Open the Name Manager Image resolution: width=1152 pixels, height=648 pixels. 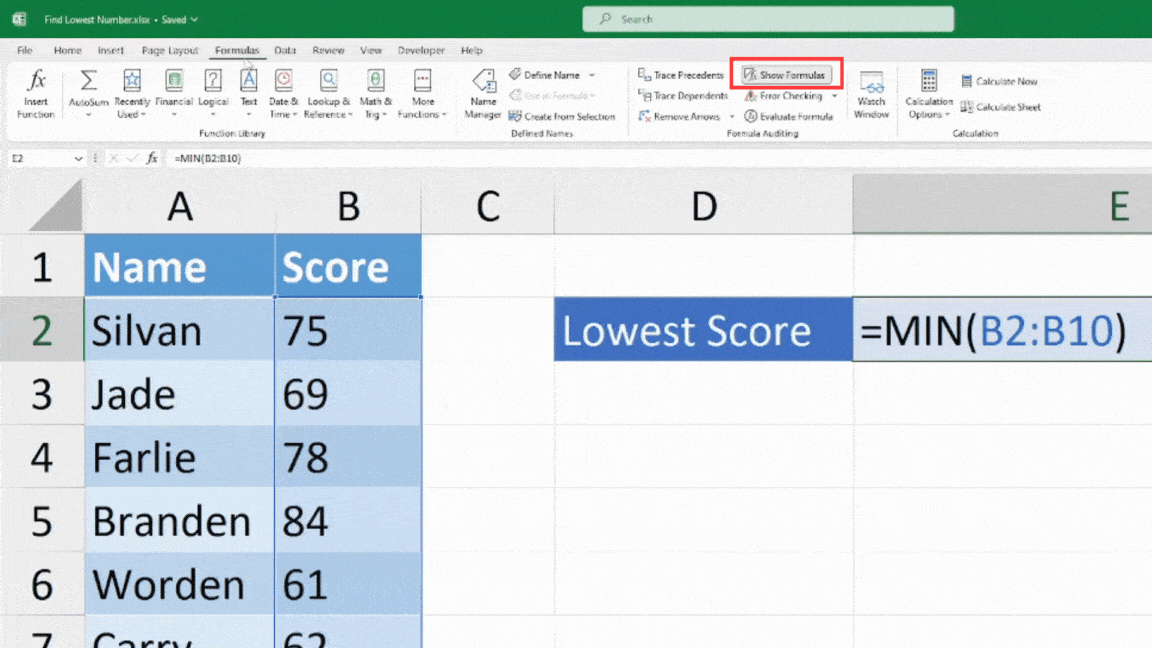click(483, 93)
